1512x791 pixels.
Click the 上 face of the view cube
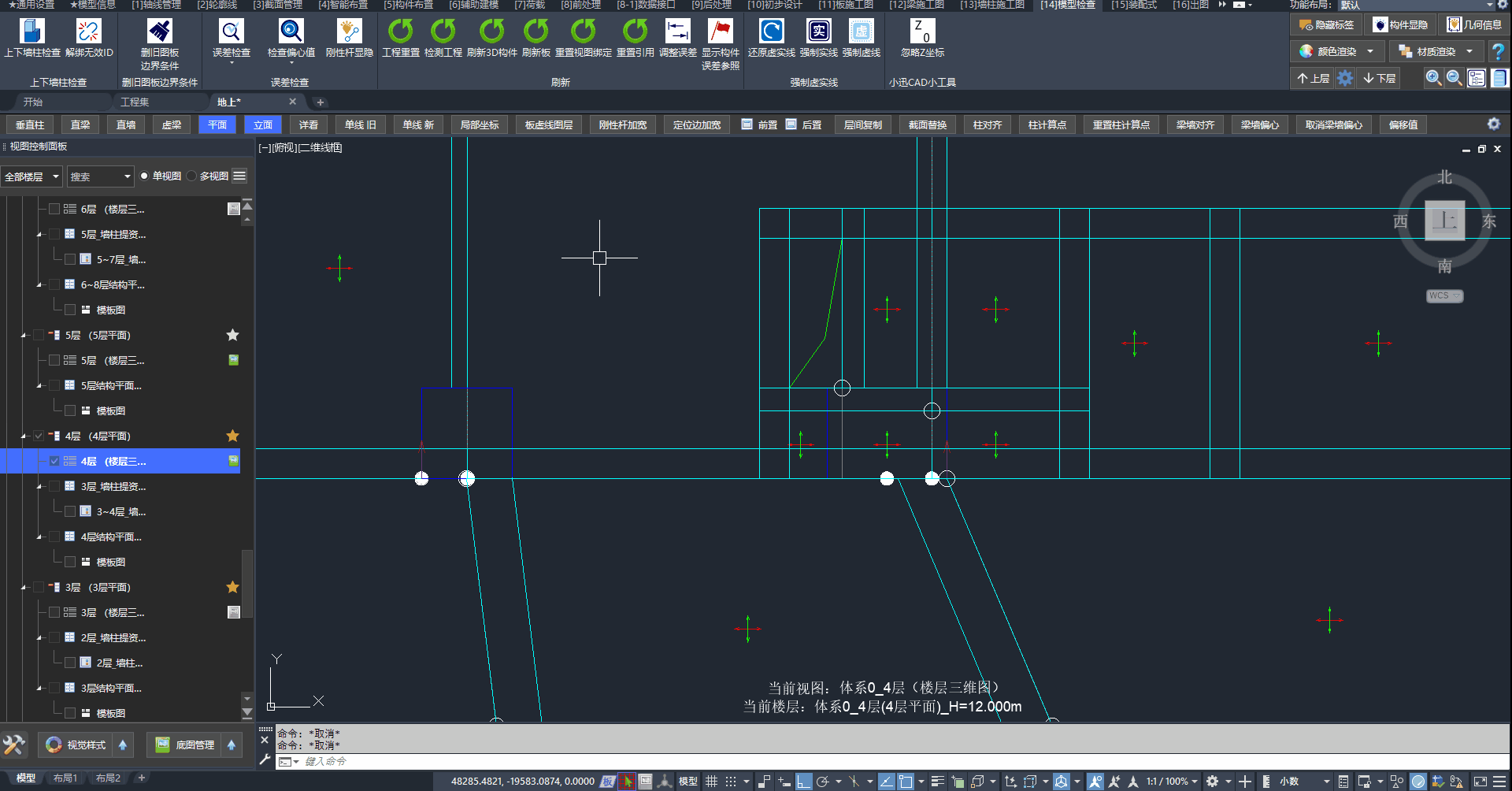[x=1444, y=221]
